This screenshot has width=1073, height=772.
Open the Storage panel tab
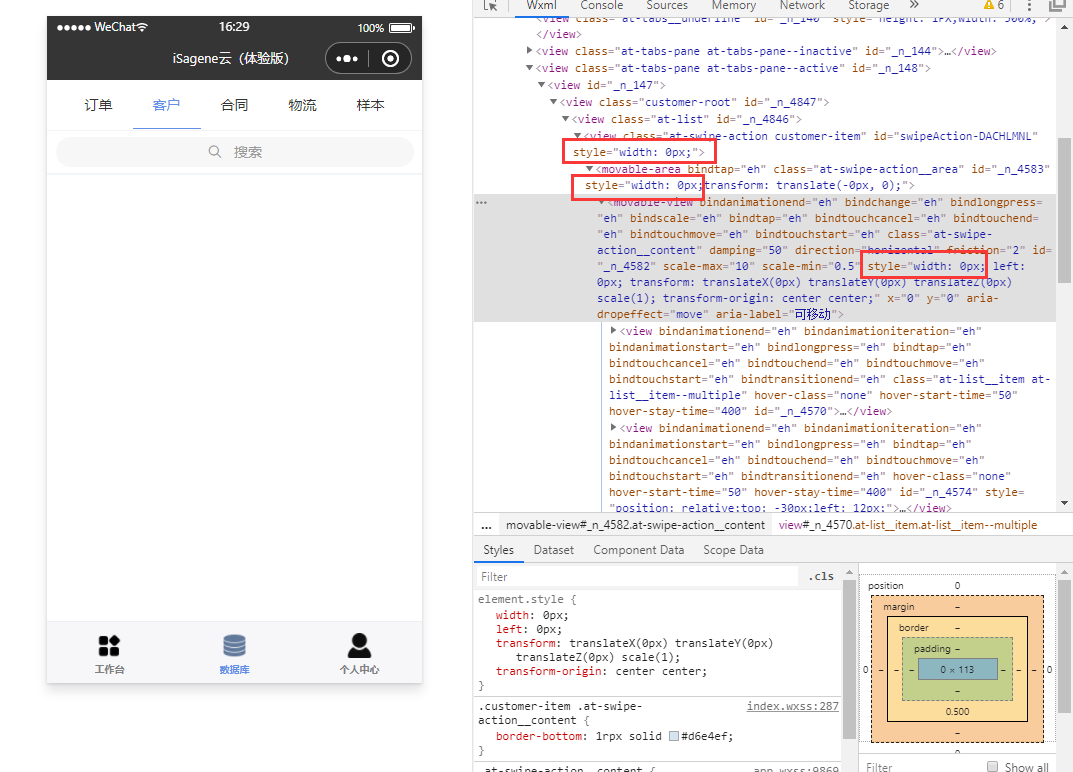tap(868, 5)
